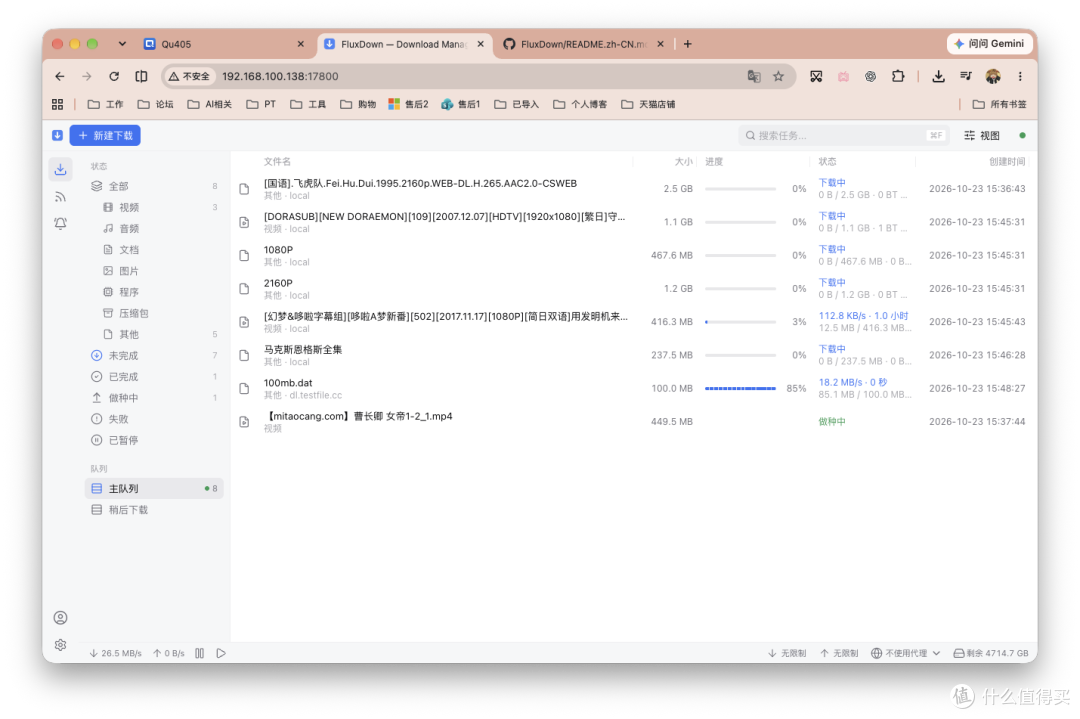Image resolution: width=1080 pixels, height=719 pixels.
Task: Click the FluxDown logo icon beside New Download
Action: pyautogui.click(x=57, y=136)
